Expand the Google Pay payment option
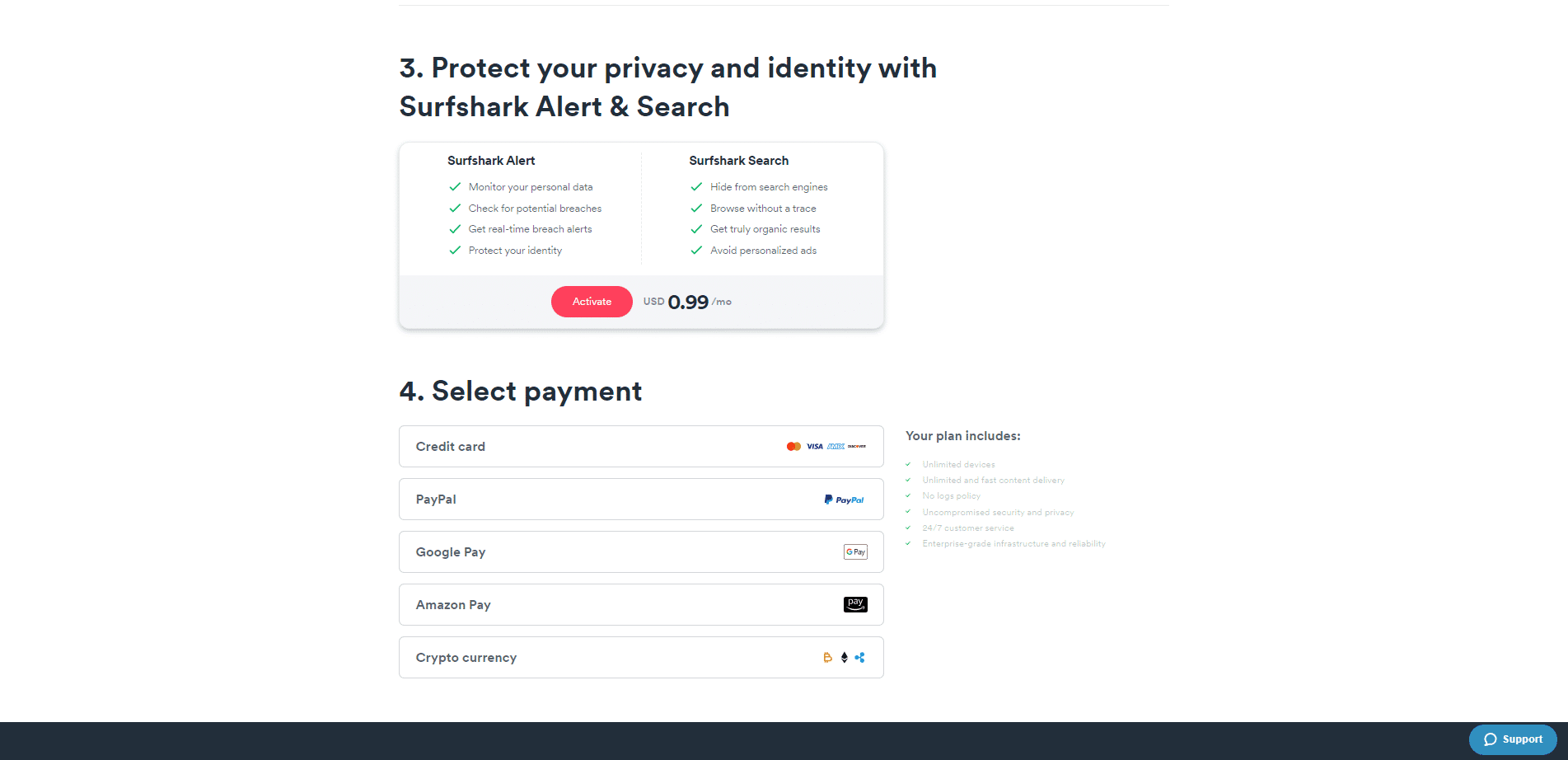Screen dimensions: 1568x760 click(641, 552)
